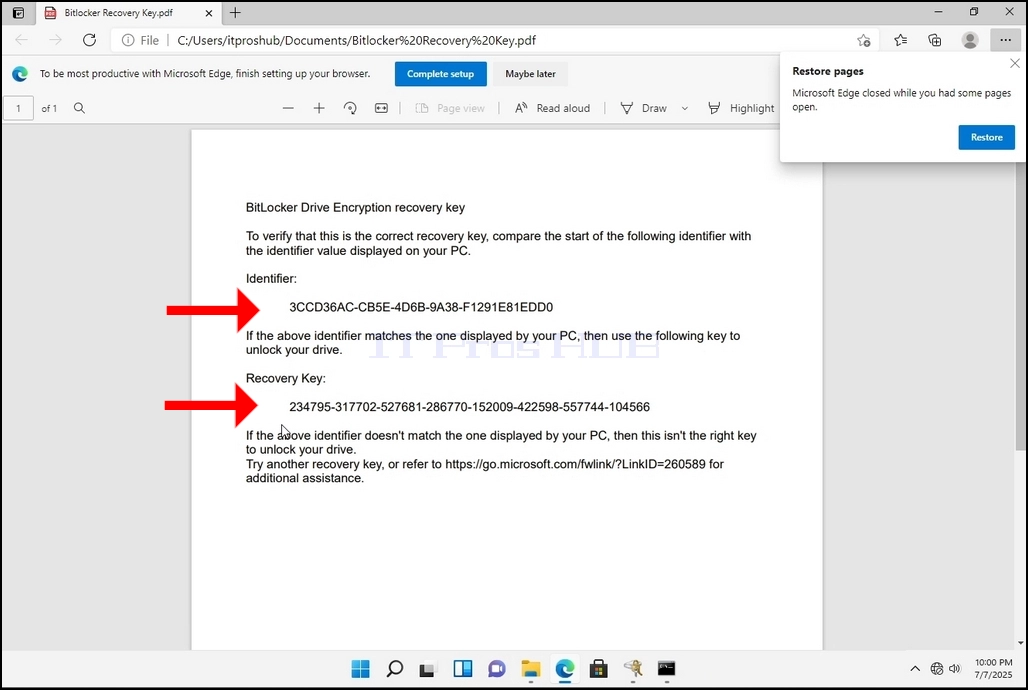Click the Restore button
1028x690 pixels.
coord(986,137)
